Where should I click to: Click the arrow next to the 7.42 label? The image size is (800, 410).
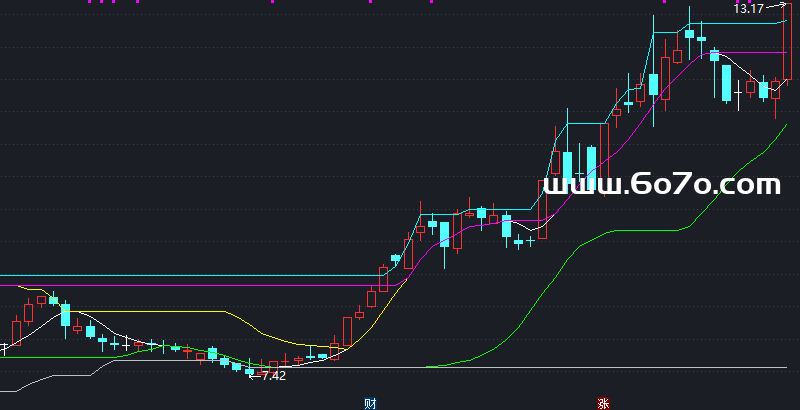(253, 376)
